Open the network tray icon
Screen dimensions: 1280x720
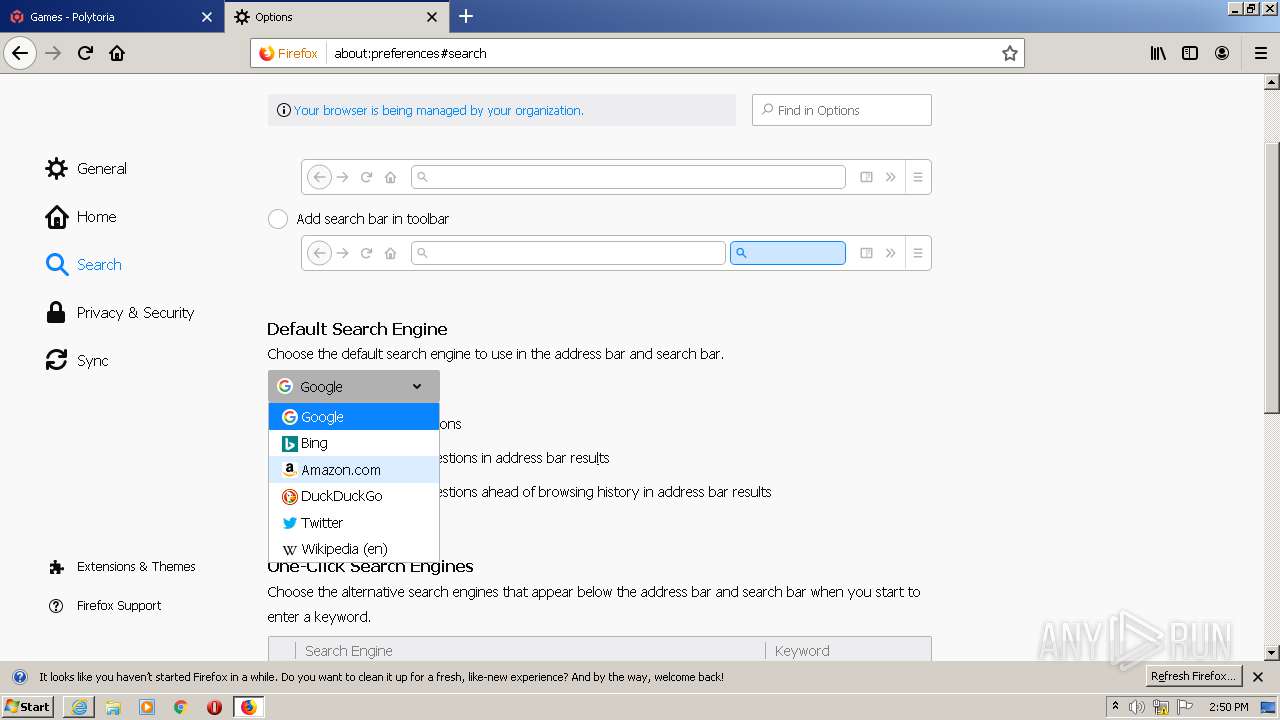[1161, 707]
